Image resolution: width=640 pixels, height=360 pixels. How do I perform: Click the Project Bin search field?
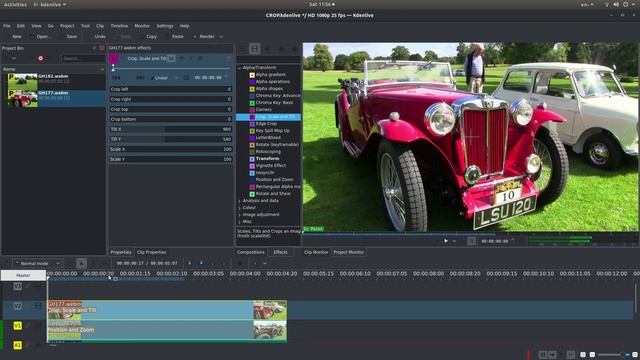(83, 59)
